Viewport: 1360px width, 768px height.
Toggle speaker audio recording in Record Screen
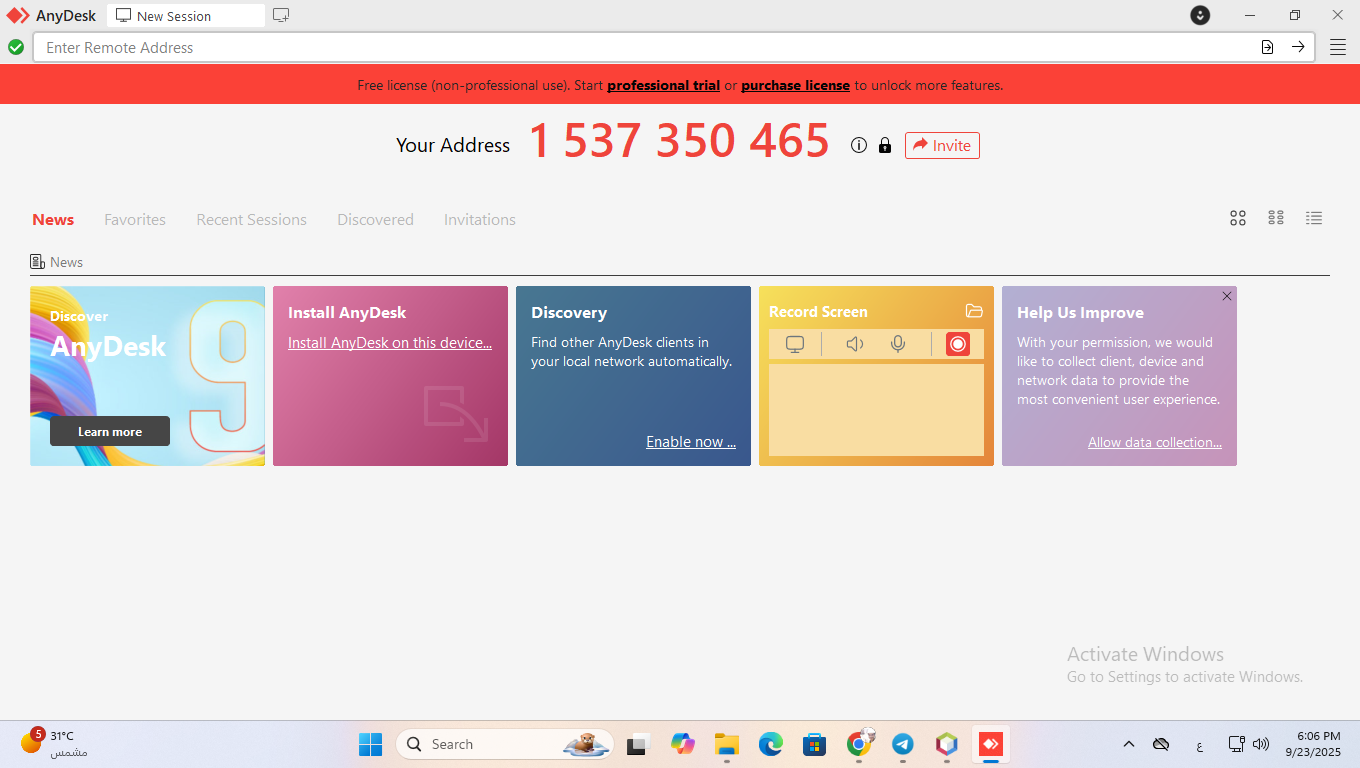point(854,344)
